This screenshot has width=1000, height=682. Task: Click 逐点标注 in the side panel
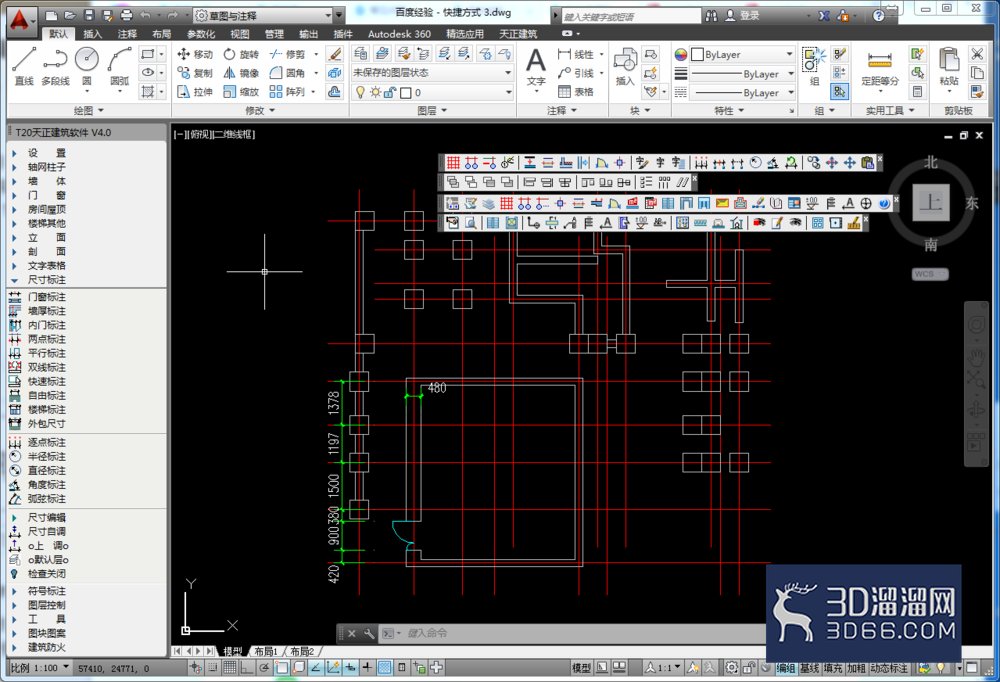46,443
